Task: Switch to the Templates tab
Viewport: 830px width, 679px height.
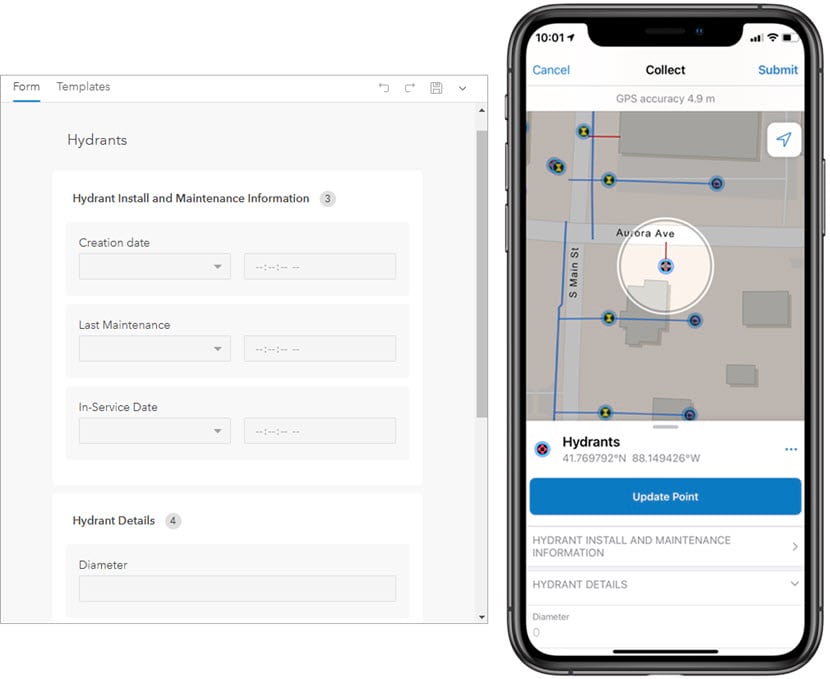Action: tap(83, 87)
